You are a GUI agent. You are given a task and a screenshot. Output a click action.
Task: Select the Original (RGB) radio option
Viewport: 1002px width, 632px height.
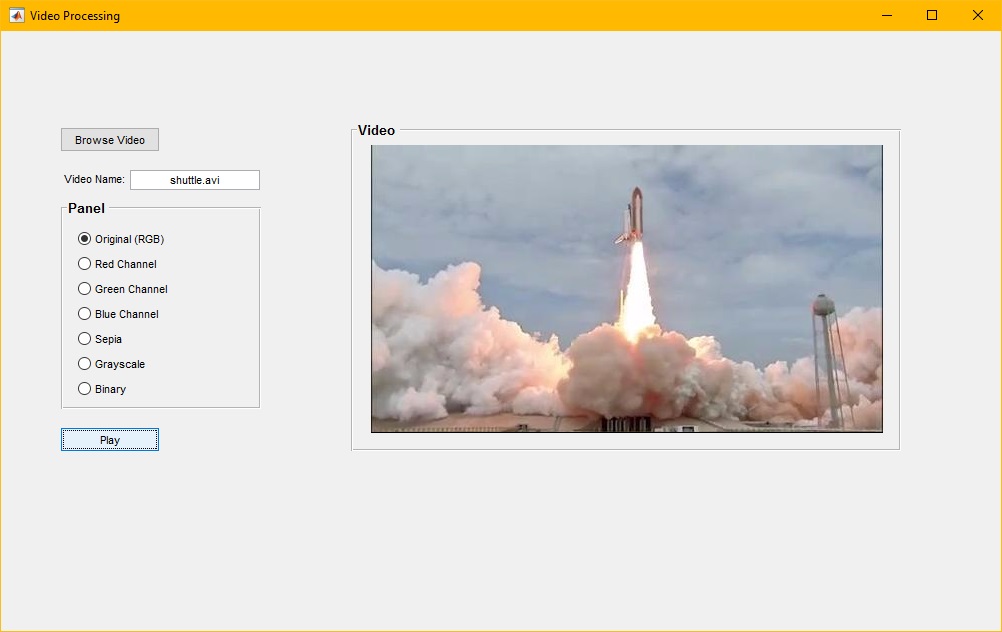[x=85, y=239]
